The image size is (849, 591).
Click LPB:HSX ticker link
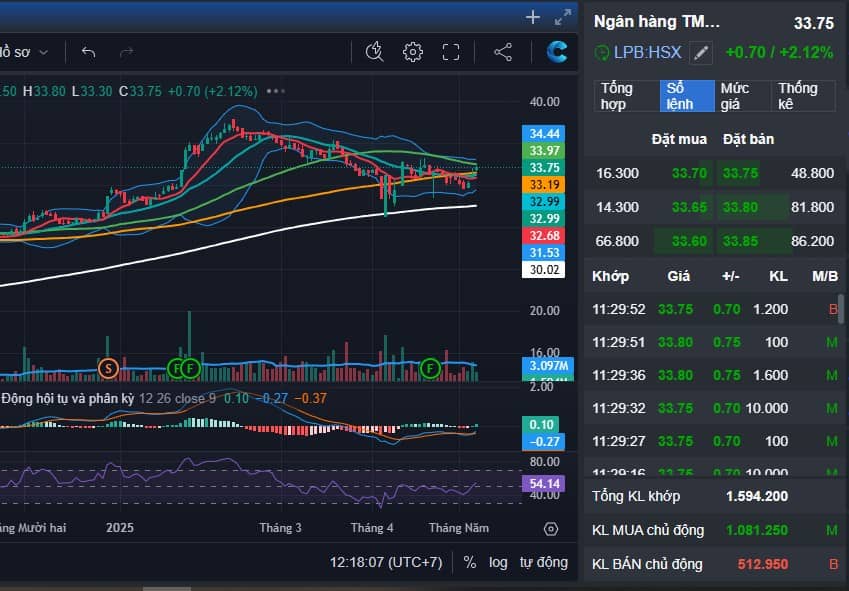point(647,52)
